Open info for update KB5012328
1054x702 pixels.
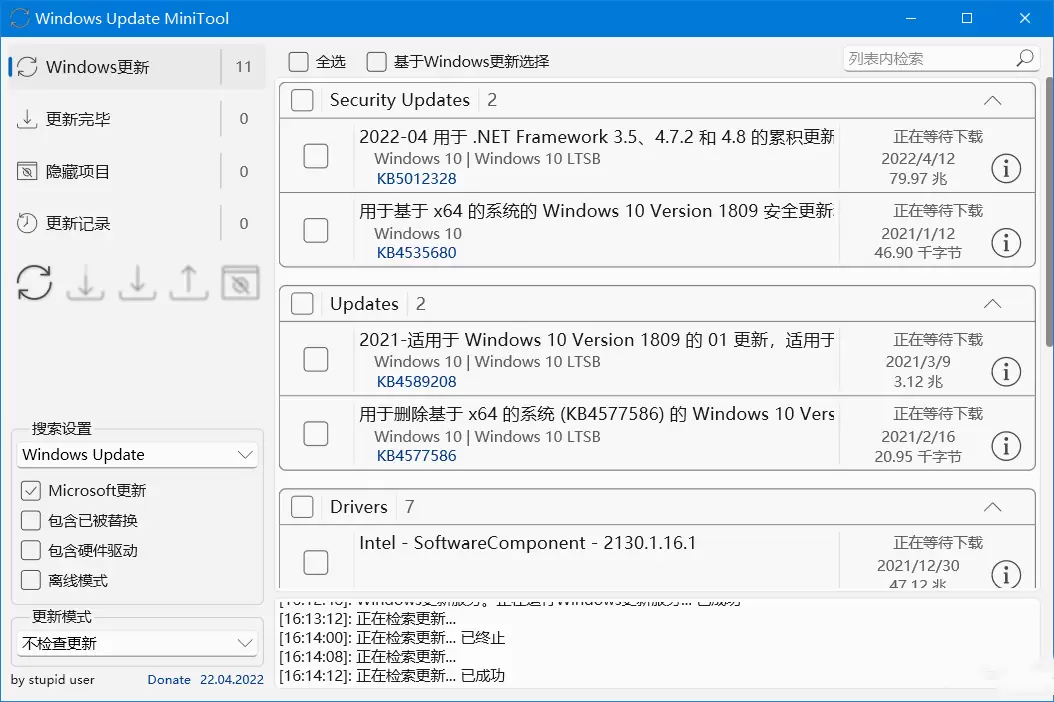pos(1006,169)
